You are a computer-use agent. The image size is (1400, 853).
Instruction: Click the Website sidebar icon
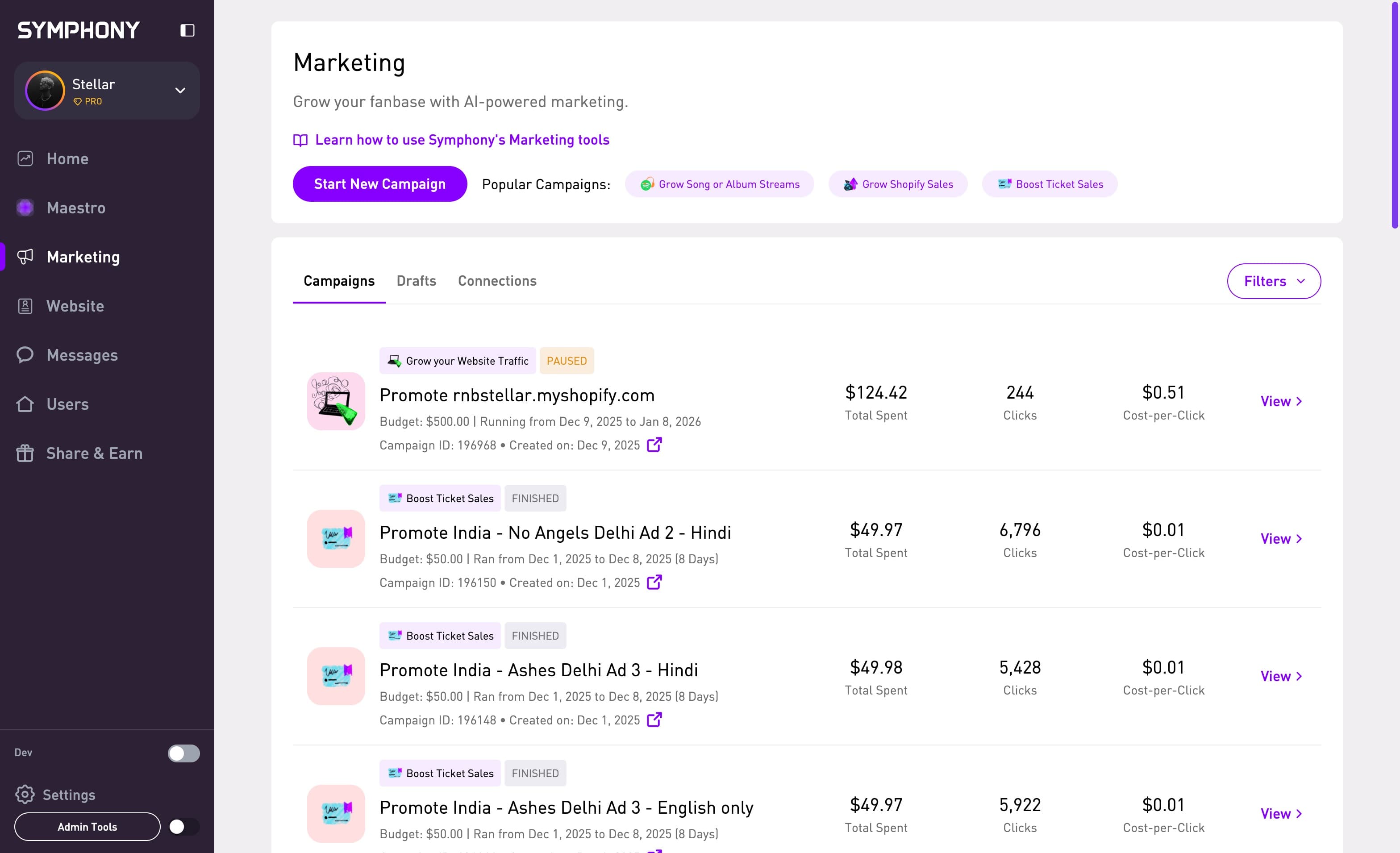point(25,306)
